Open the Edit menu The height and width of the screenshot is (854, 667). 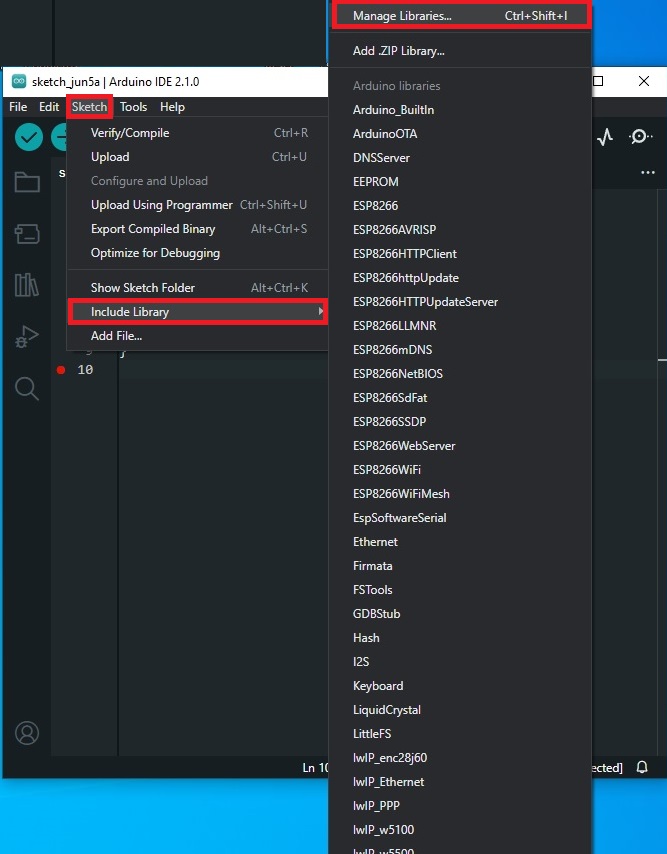tap(48, 107)
